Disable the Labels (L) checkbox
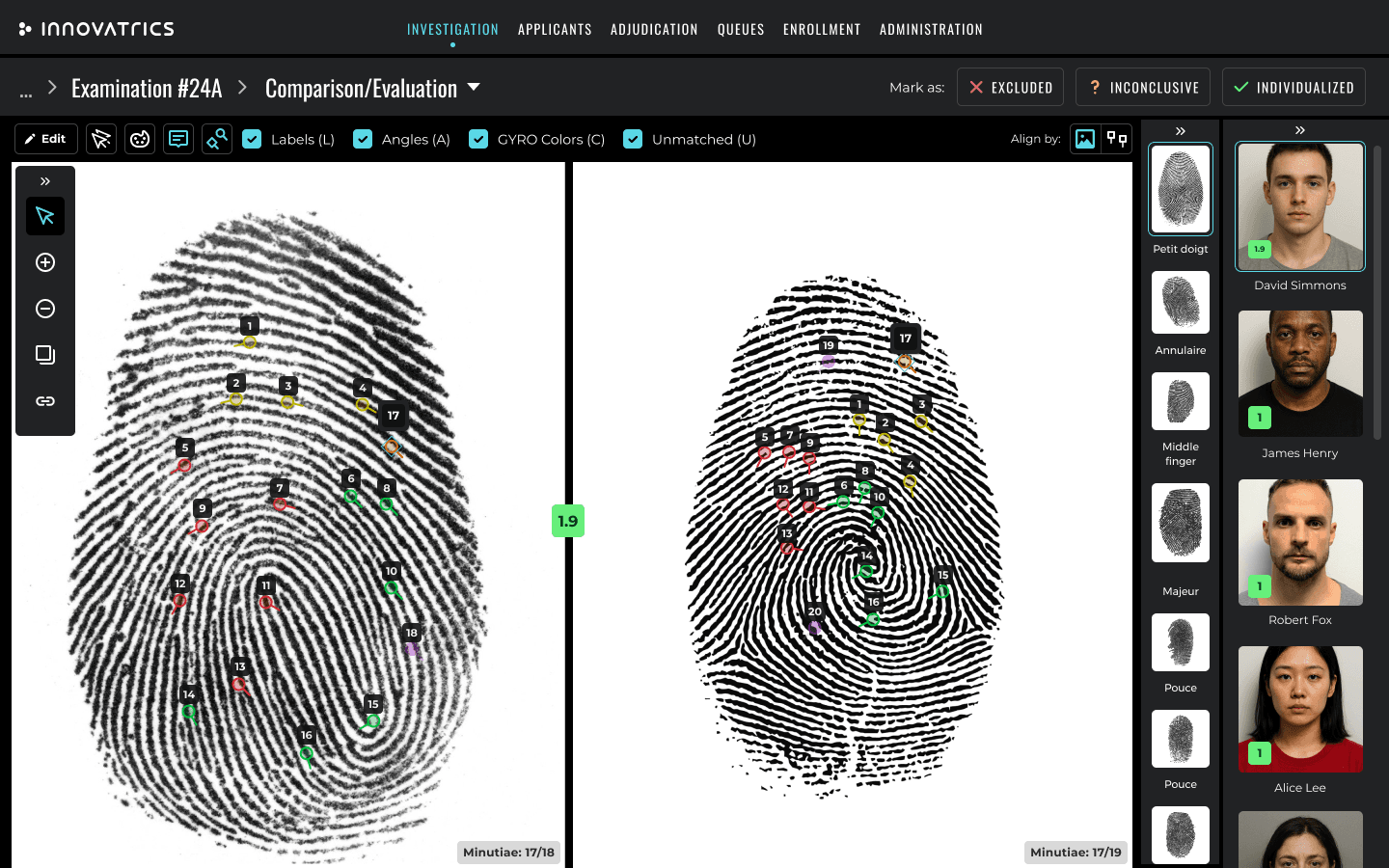The width and height of the screenshot is (1389, 868). [x=252, y=139]
